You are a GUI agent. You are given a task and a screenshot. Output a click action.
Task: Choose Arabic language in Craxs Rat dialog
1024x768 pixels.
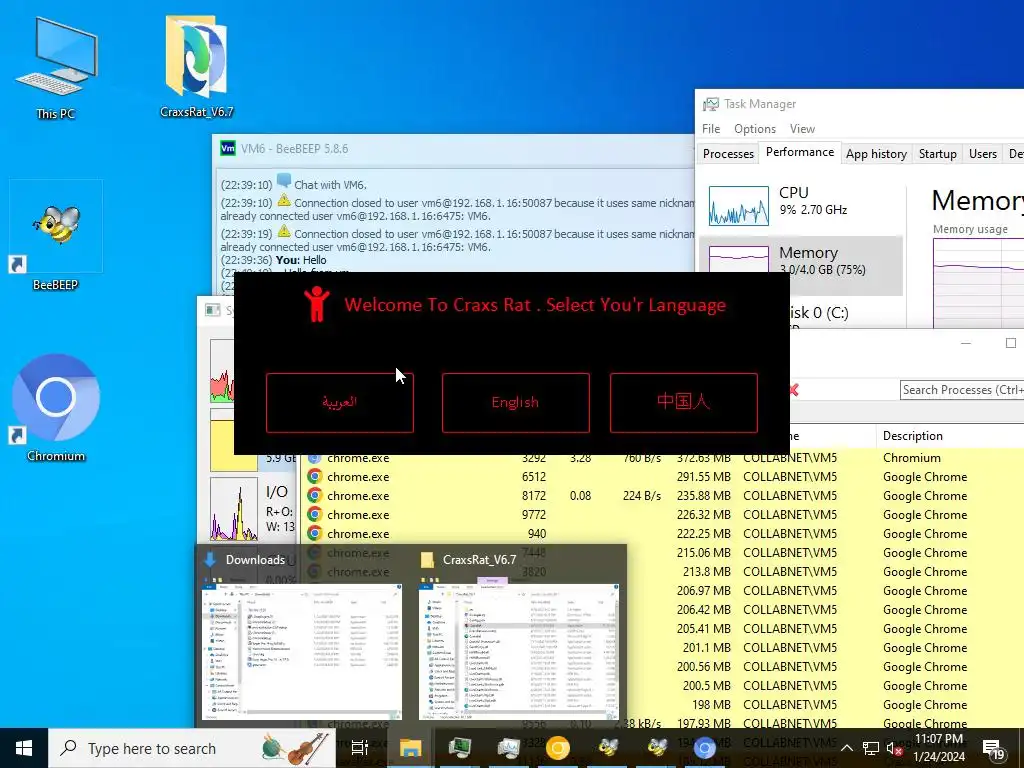click(340, 402)
